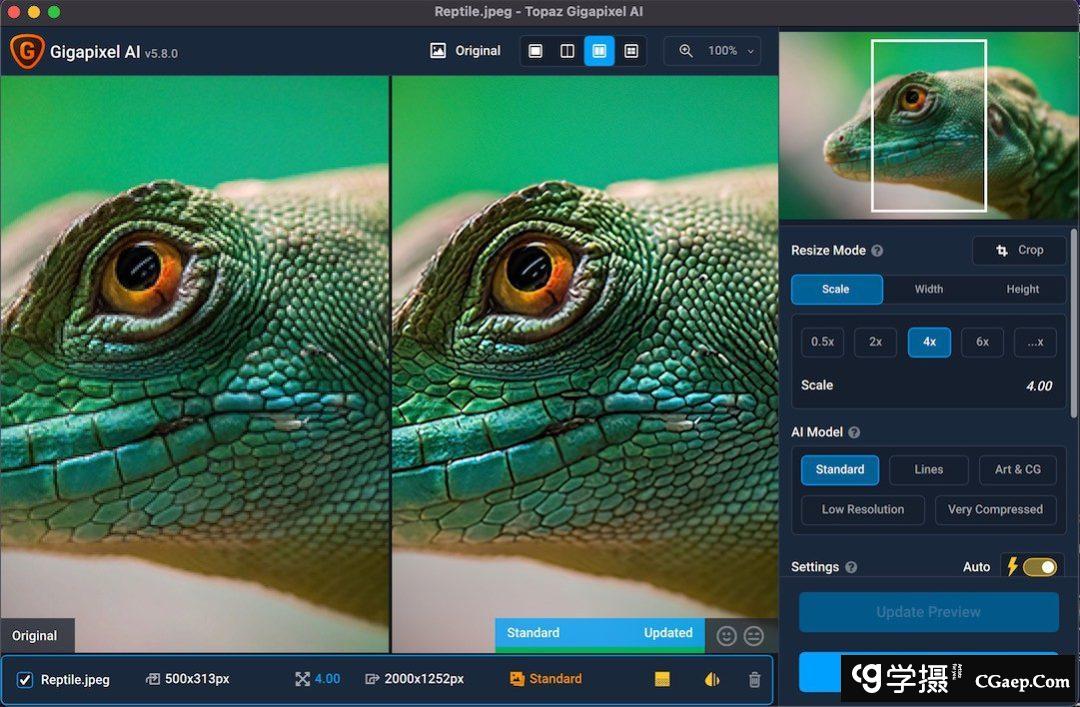Select the 6x scale option

[982, 342]
